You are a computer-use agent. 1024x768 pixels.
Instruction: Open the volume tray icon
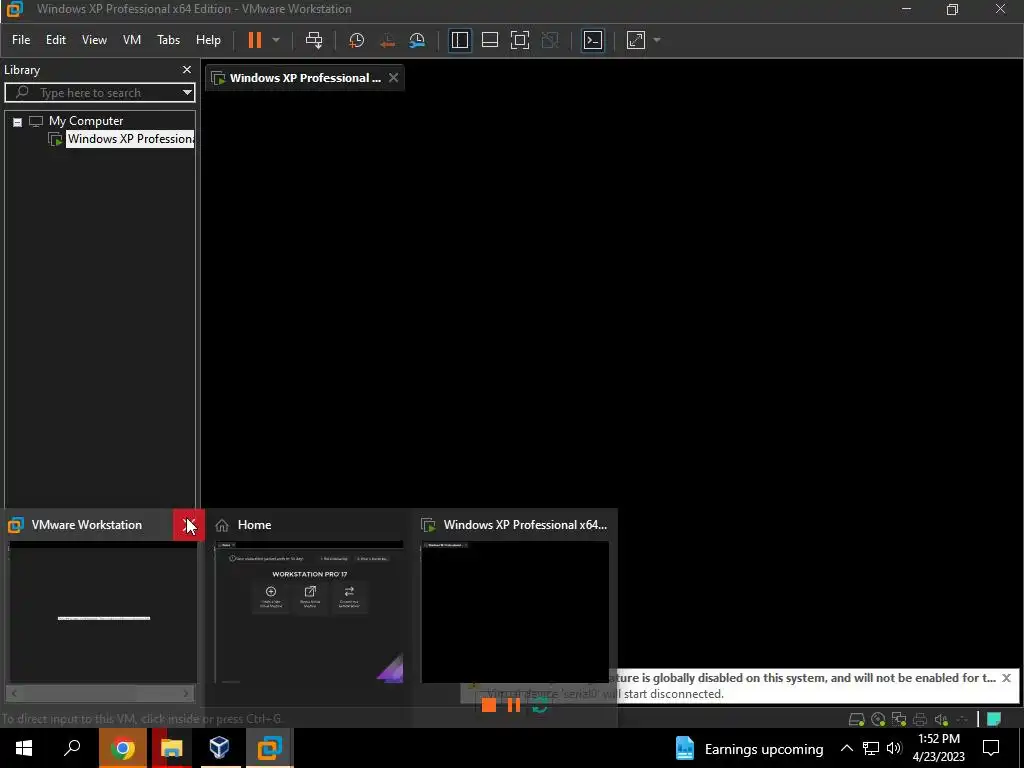(894, 748)
